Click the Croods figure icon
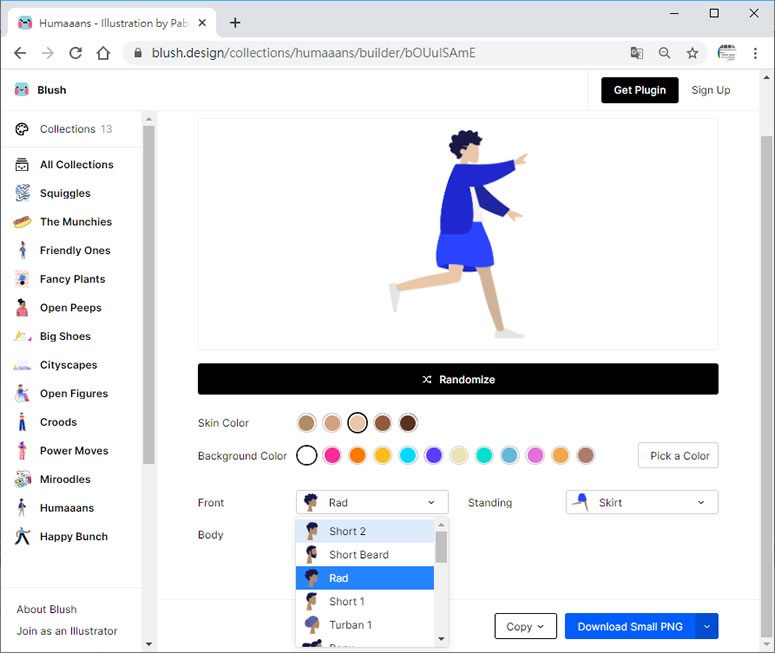775x653 pixels. coord(22,422)
